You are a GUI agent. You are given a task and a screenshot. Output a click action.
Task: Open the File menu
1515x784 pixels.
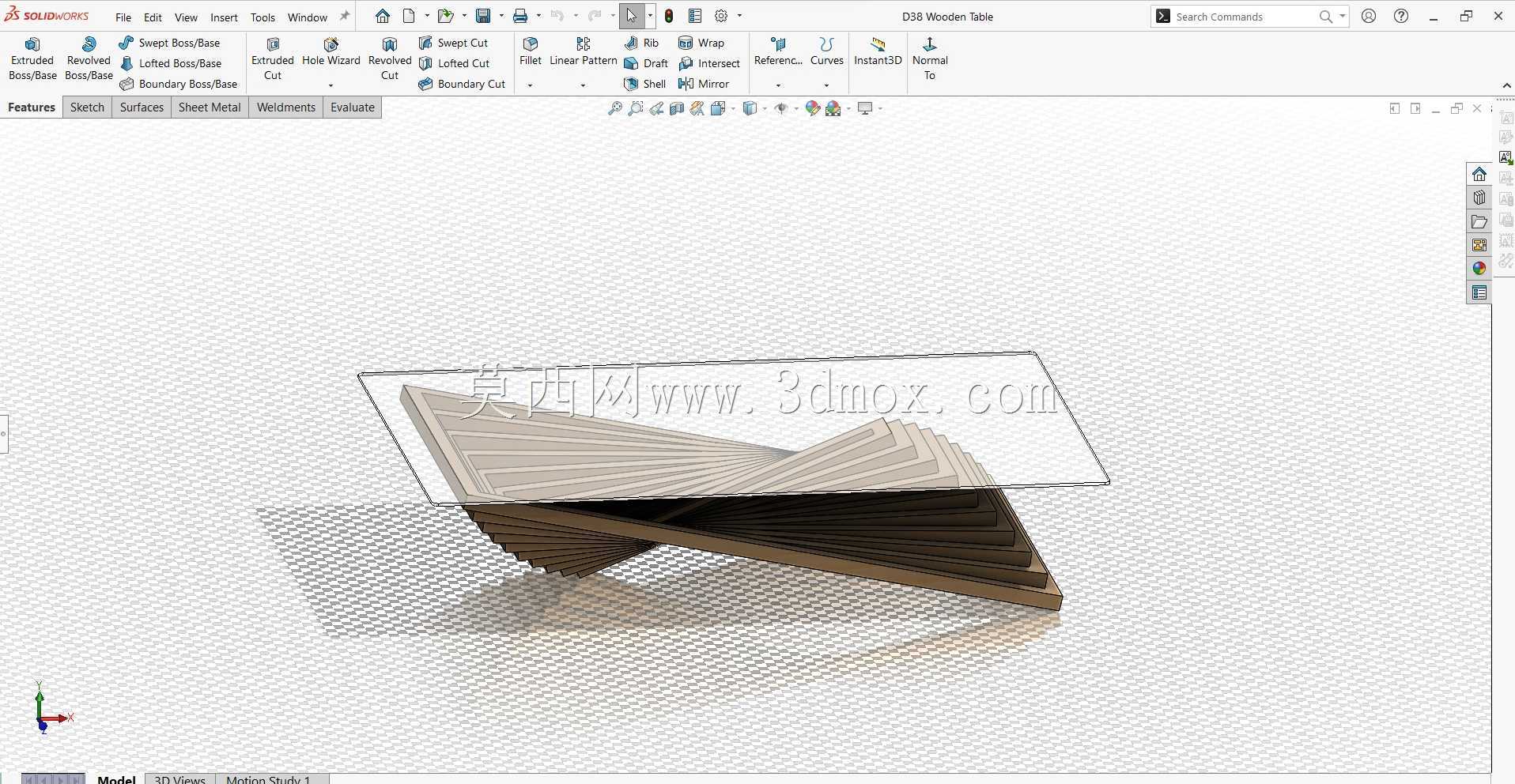123,17
